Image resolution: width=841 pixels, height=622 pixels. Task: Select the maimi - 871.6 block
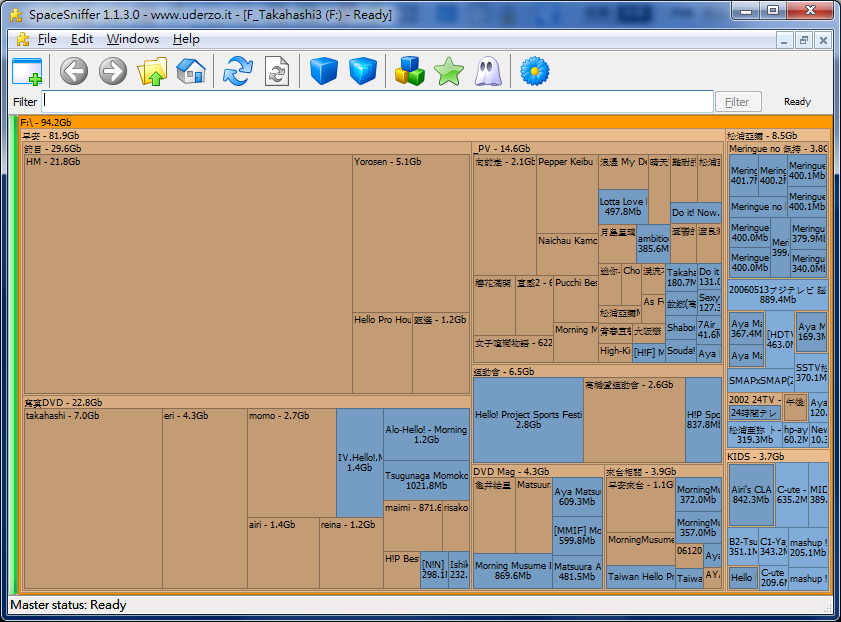[413, 525]
